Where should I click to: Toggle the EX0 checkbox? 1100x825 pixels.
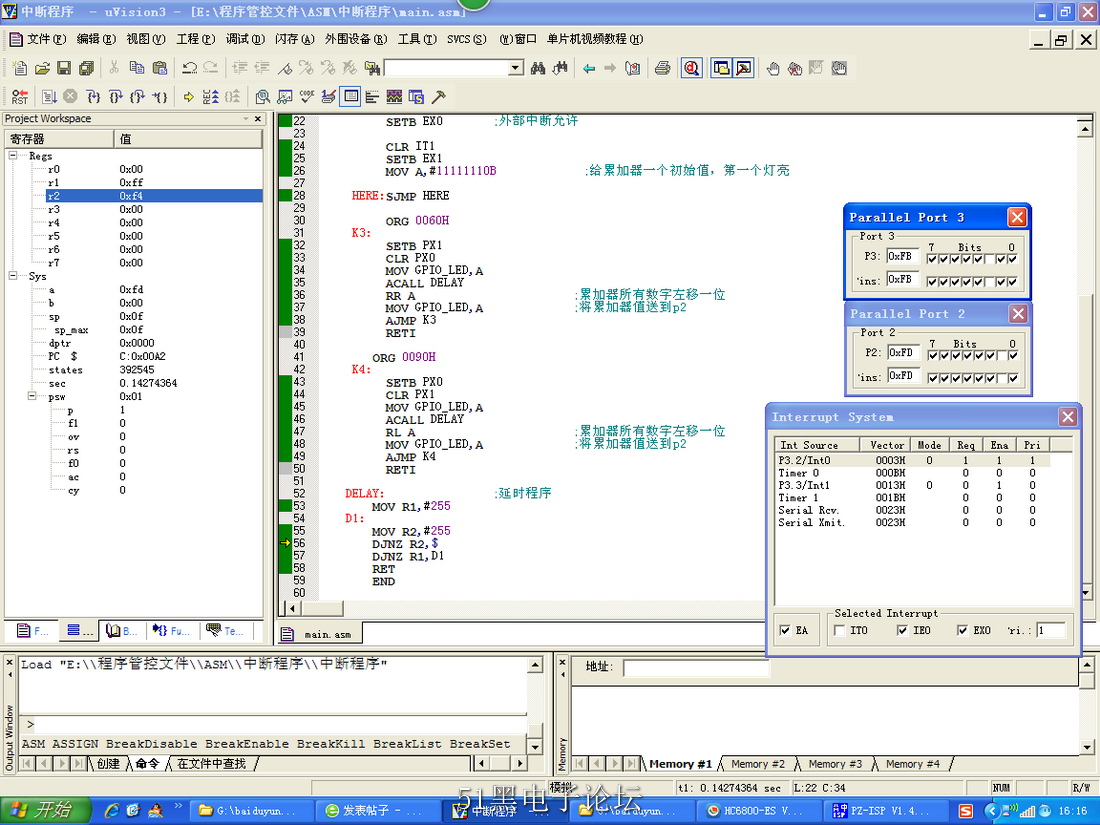click(x=962, y=631)
